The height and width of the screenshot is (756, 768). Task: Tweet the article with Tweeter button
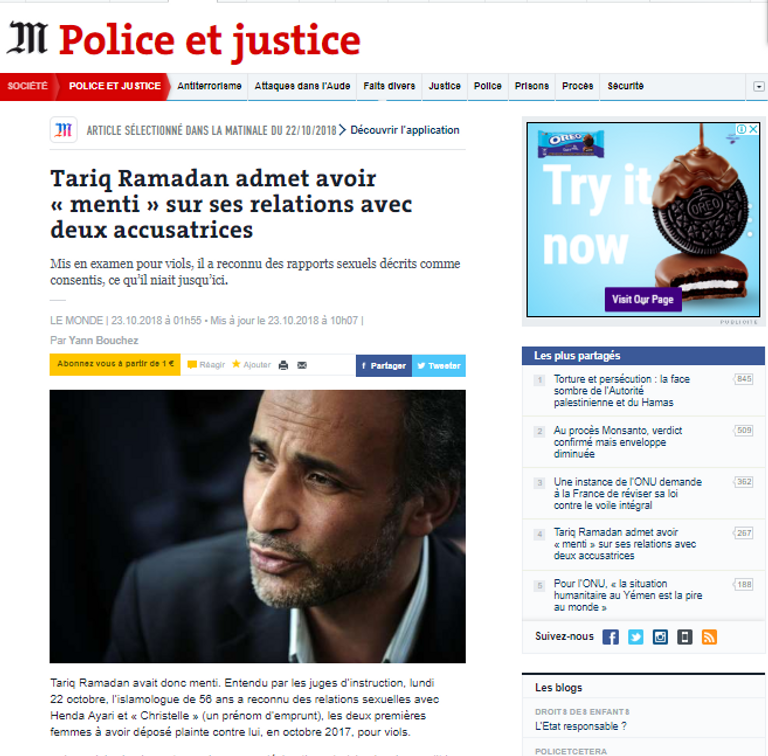pos(439,366)
